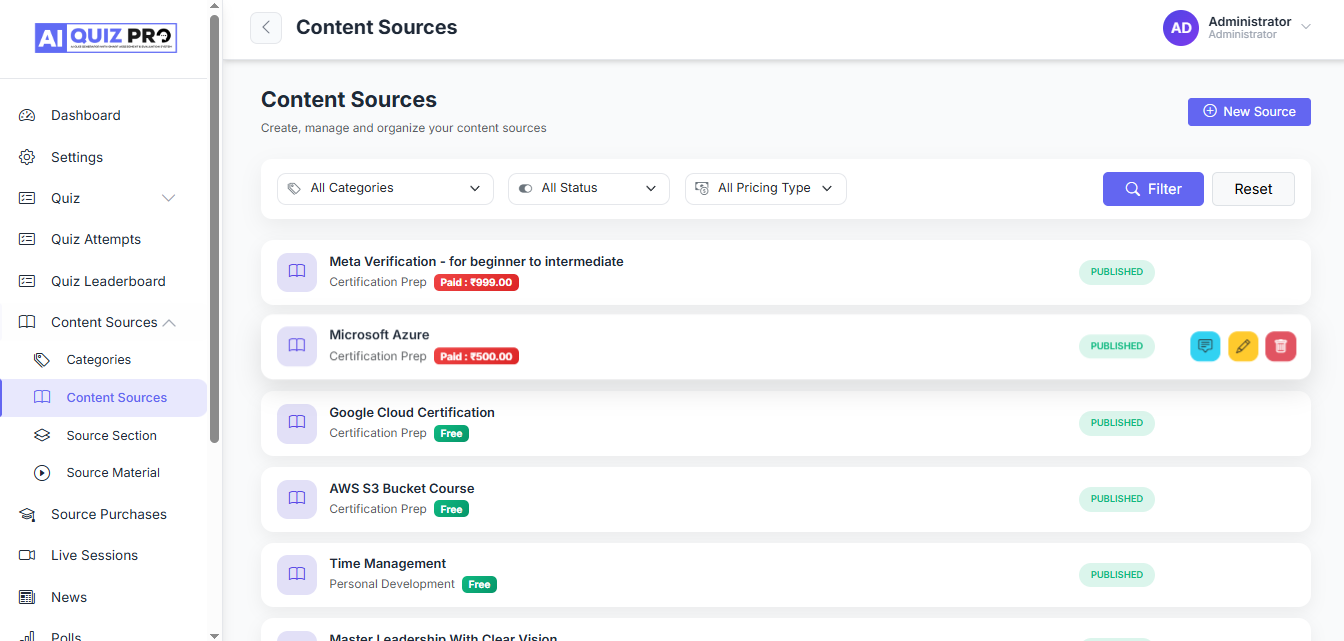Open the All Pricing Type dropdown

coord(766,188)
